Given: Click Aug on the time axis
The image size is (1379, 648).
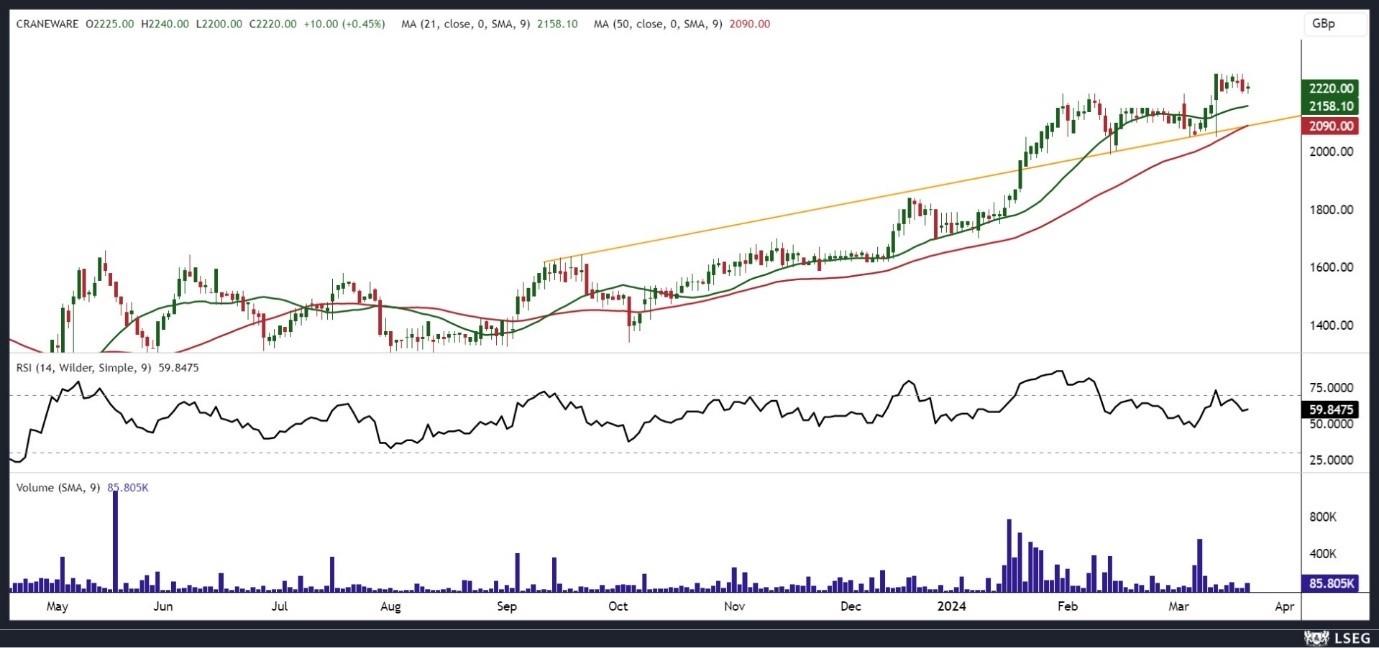Looking at the screenshot, I should point(391,607).
